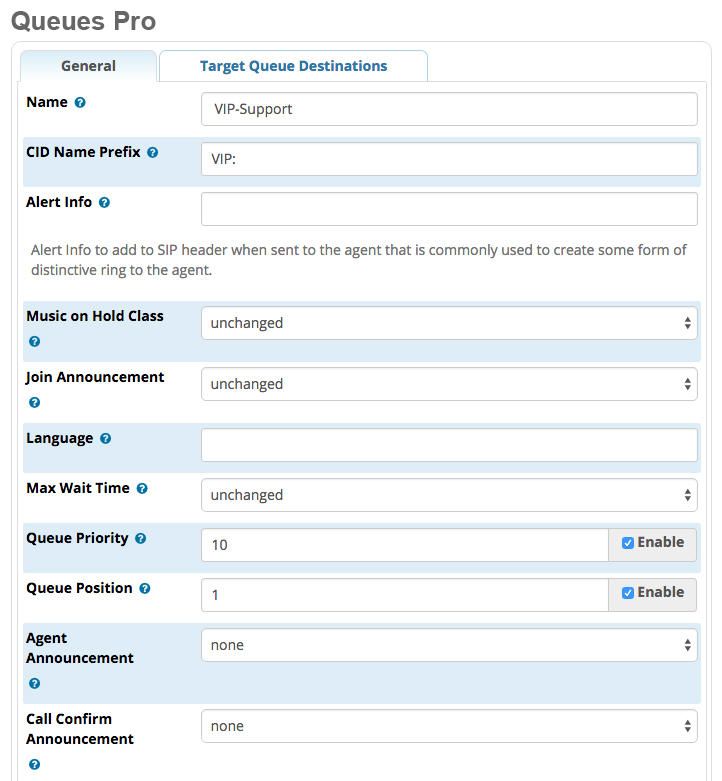
Task: Click the Name input field
Action: click(449, 109)
